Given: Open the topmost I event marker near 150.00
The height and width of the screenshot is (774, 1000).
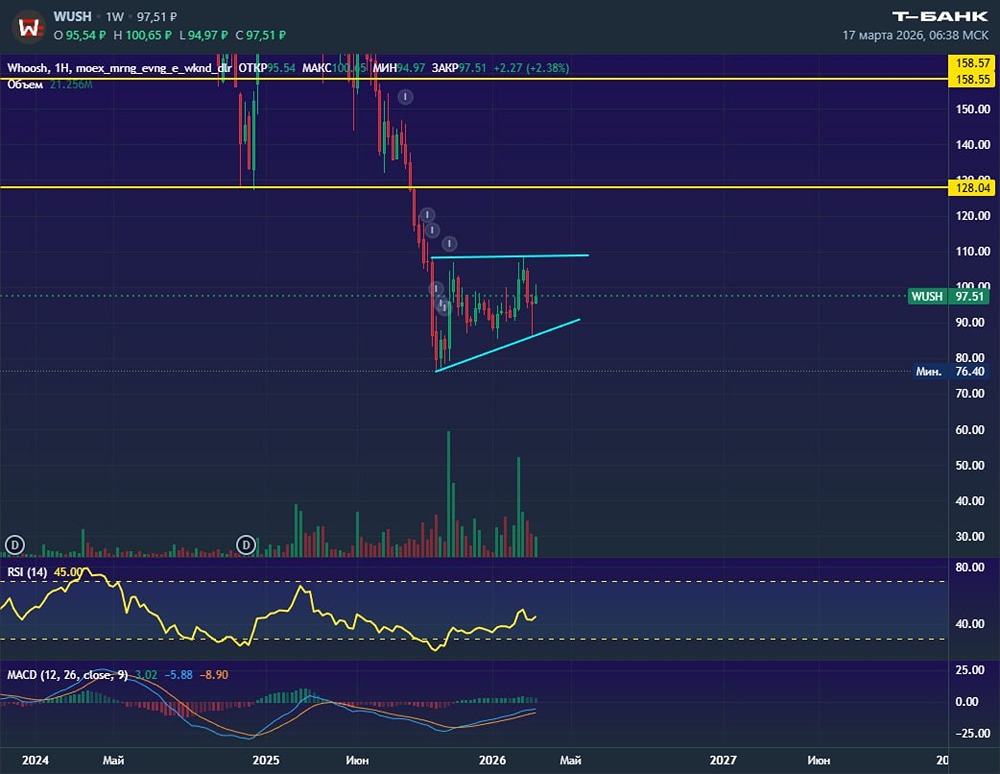Looking at the screenshot, I should 405,97.
